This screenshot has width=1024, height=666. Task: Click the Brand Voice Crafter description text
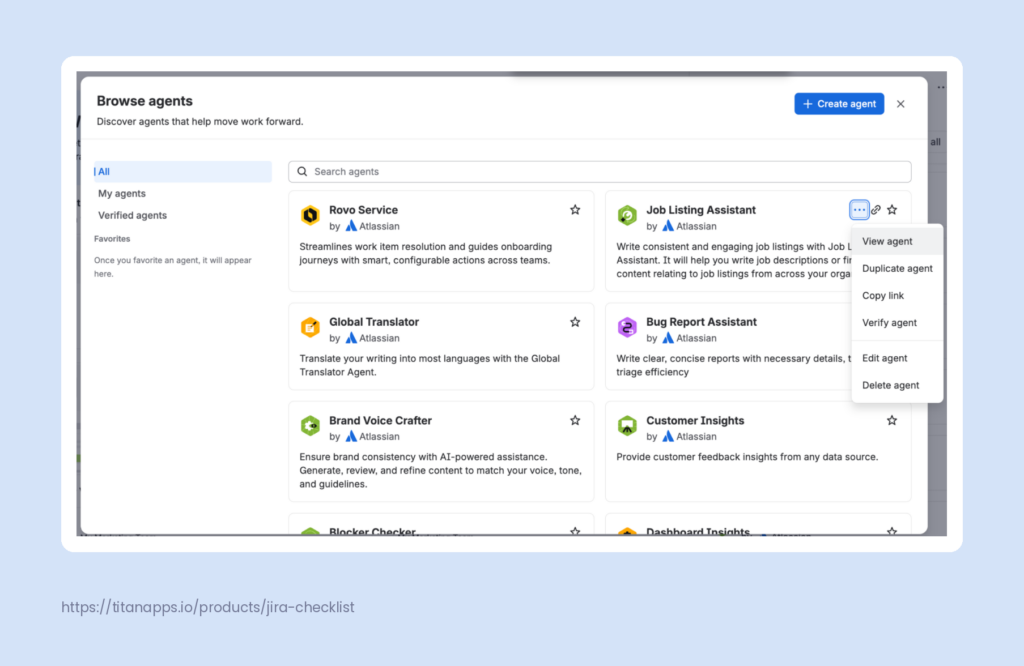point(440,470)
